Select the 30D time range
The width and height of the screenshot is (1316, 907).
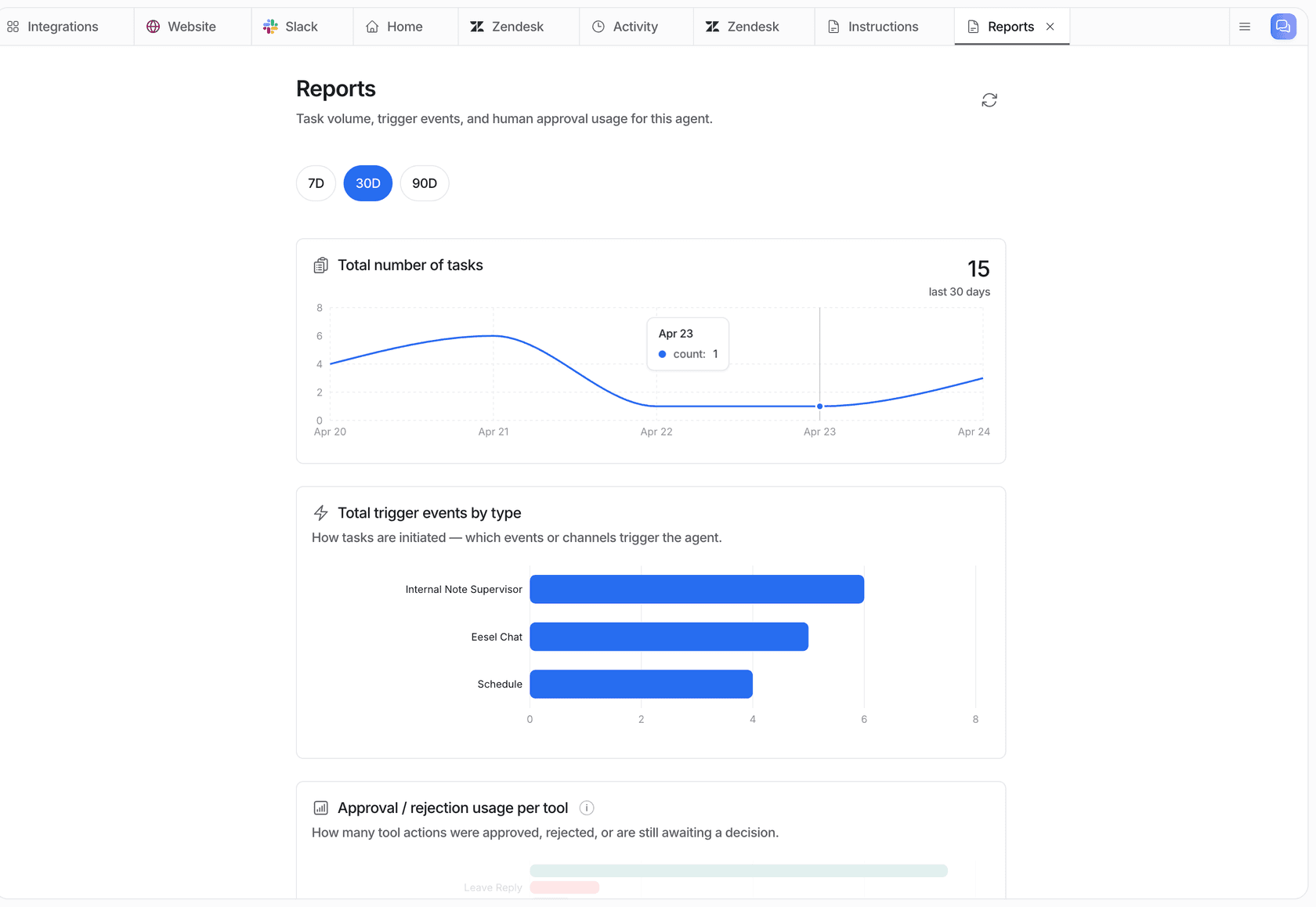(x=368, y=183)
